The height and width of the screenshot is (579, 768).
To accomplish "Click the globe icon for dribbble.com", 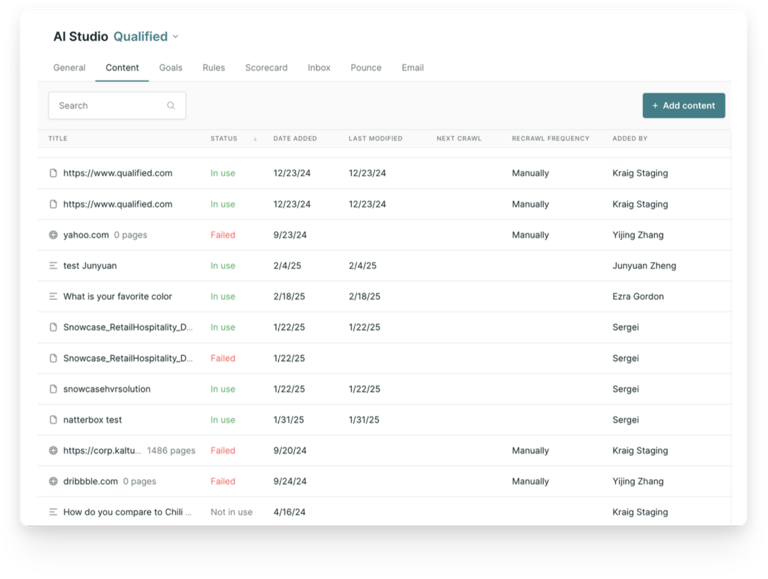I will point(53,481).
